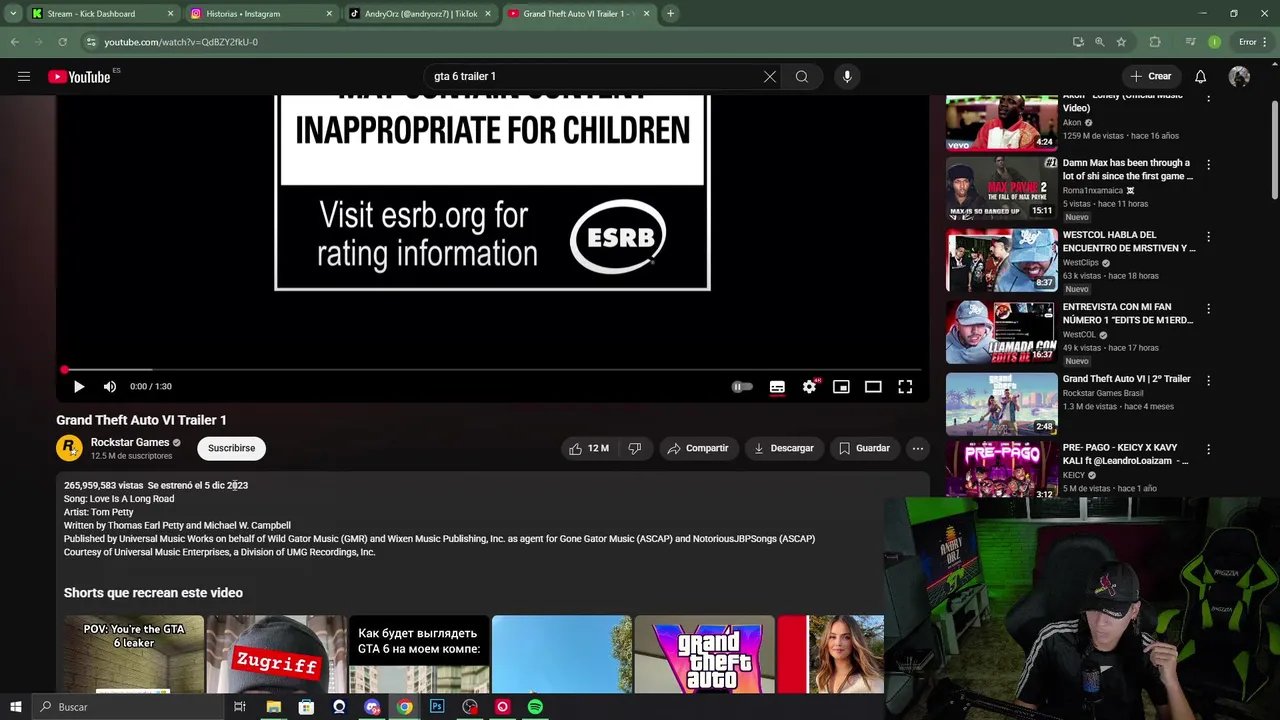Dislike the video with thumbs down
Screen dimensions: 1280x720
(634, 448)
